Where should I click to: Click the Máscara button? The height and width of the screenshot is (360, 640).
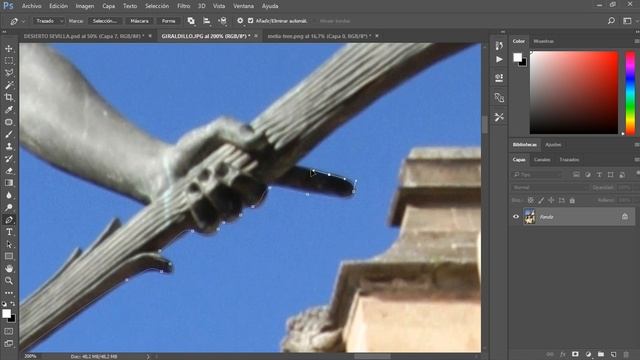tap(139, 21)
